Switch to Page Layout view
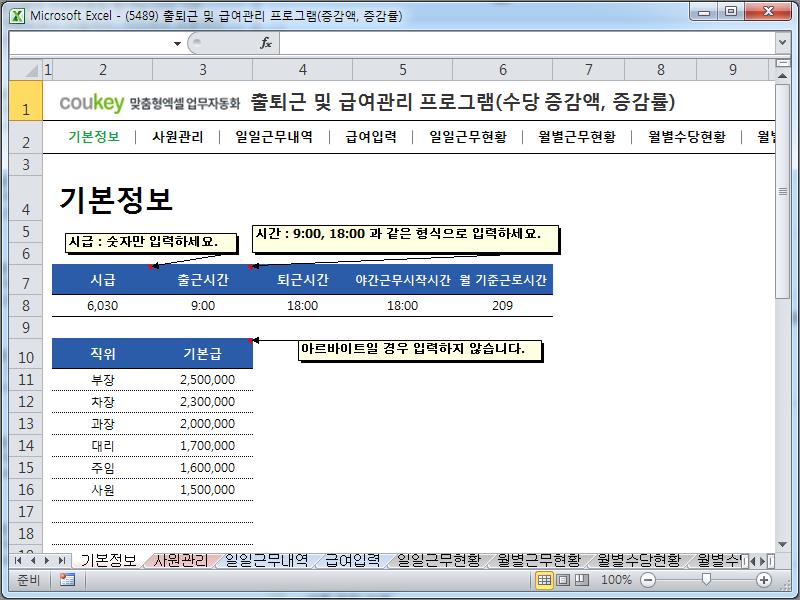The height and width of the screenshot is (600, 800). 563,580
